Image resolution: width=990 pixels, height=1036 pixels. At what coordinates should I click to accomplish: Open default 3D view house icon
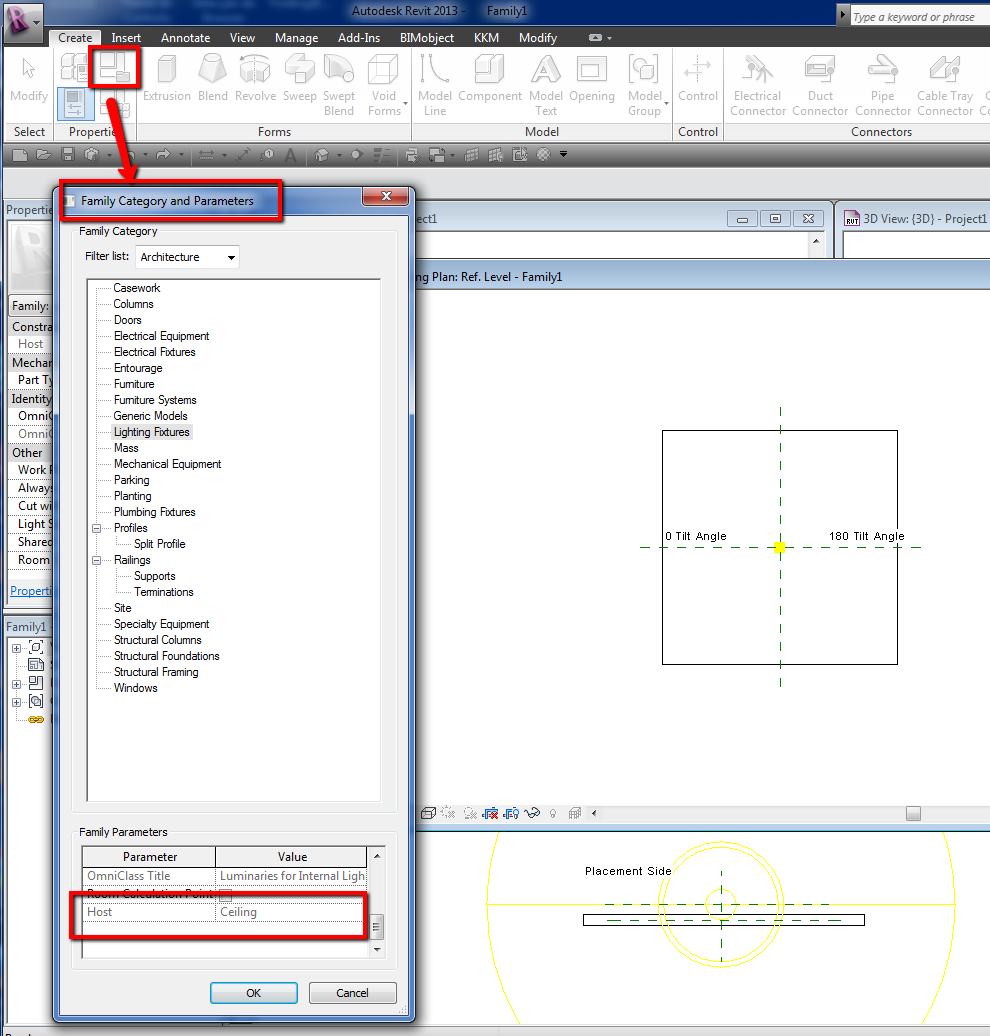pyautogui.click(x=322, y=155)
